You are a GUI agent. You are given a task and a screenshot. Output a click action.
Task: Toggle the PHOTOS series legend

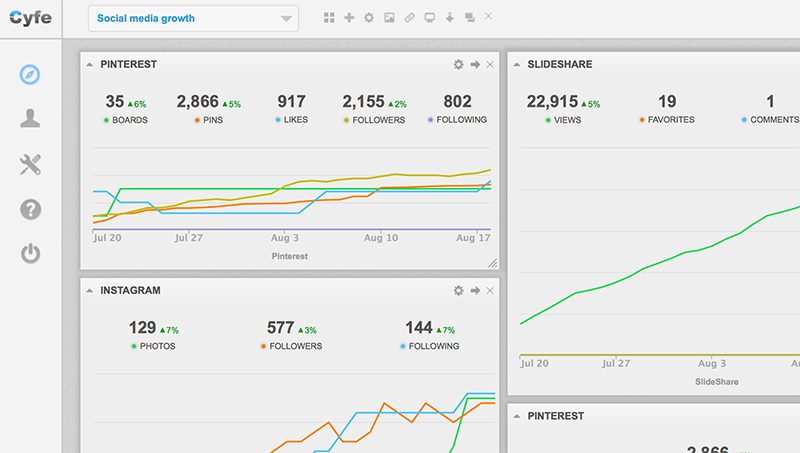153,346
